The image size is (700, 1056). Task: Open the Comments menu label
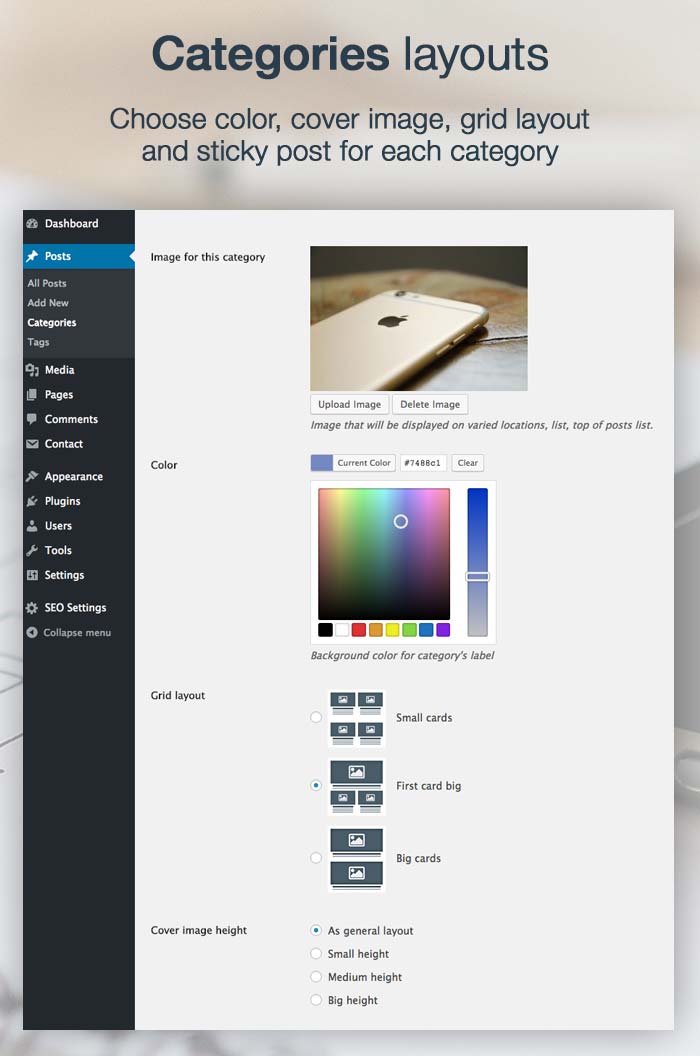[71, 419]
